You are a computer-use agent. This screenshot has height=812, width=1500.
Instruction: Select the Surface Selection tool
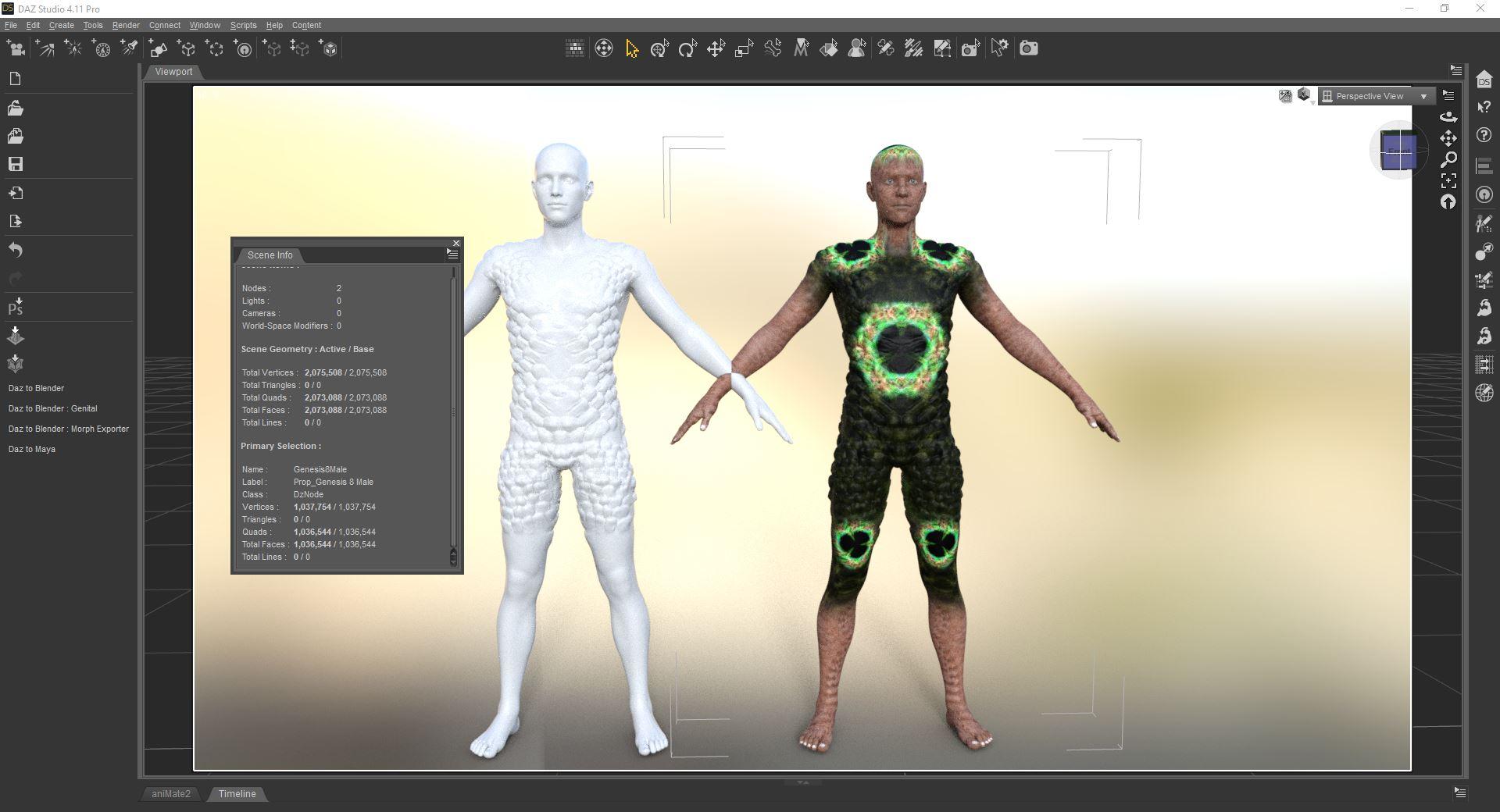click(x=829, y=48)
